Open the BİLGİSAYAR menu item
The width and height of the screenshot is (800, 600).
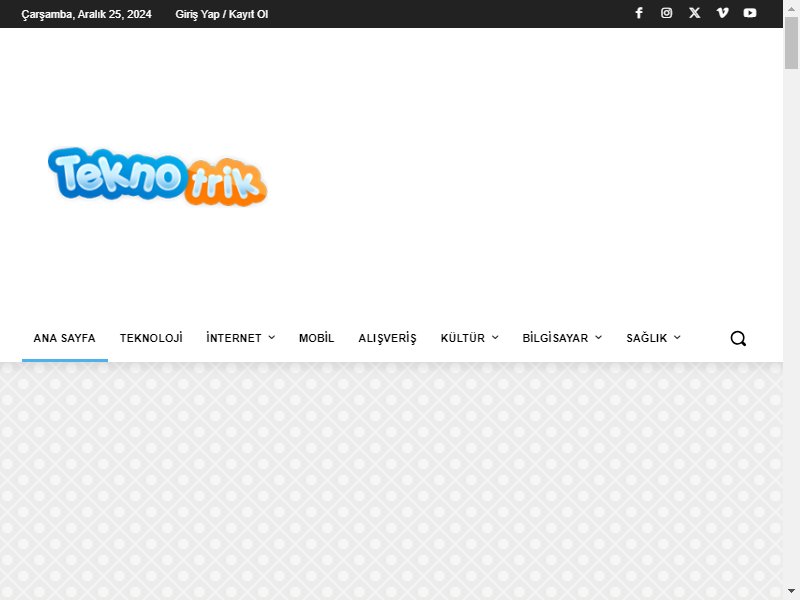[x=555, y=338]
